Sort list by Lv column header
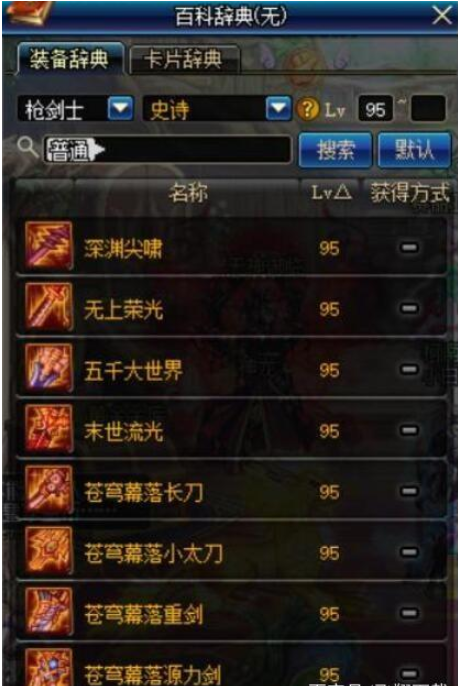 [x=331, y=192]
